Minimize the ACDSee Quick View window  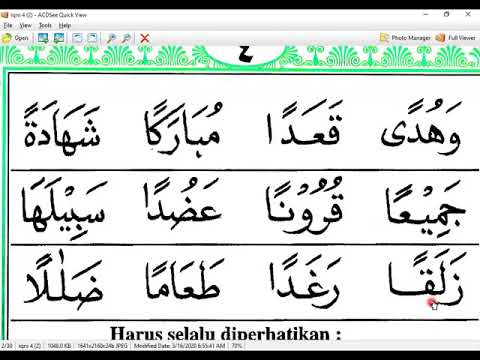point(426,15)
